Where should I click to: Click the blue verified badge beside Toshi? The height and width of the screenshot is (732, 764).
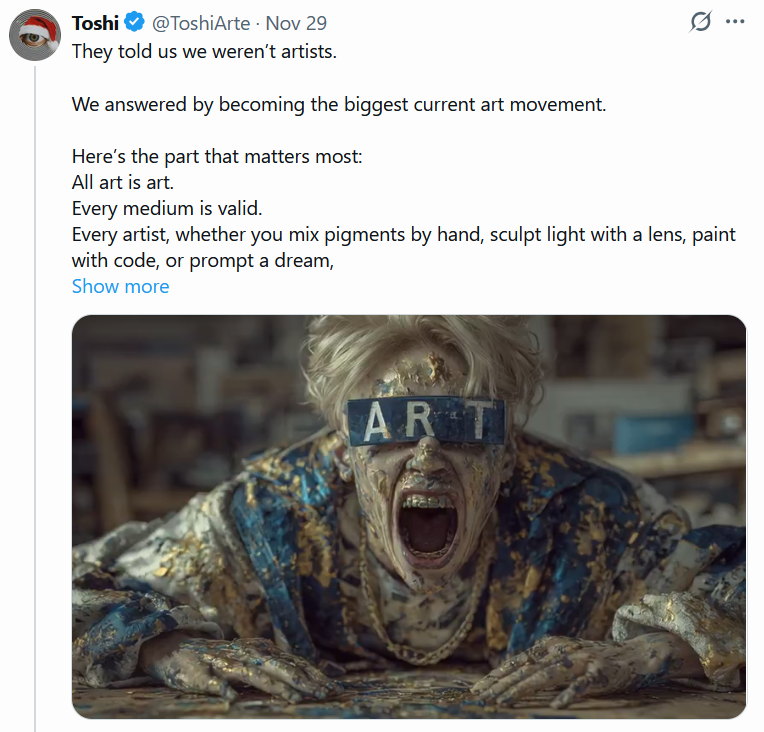click(x=136, y=23)
